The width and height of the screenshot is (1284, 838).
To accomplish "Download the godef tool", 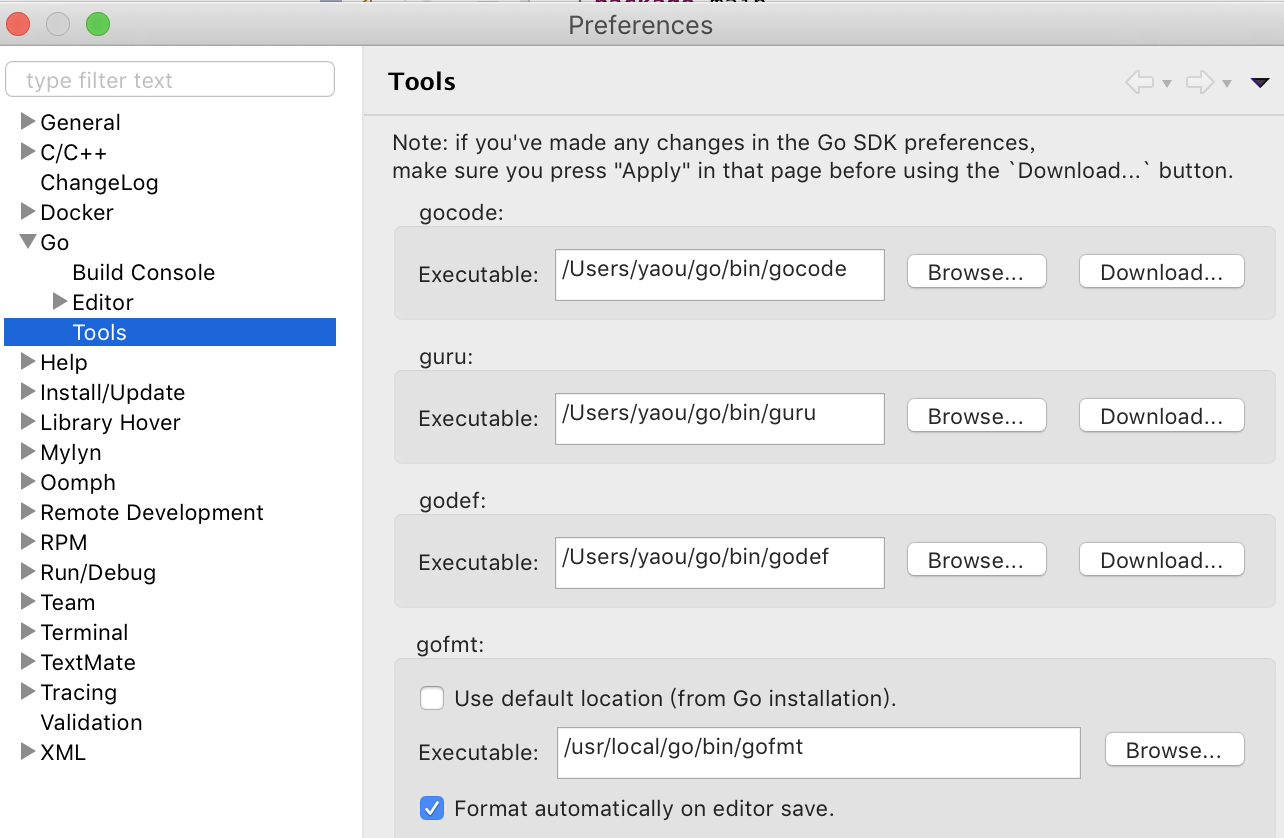I will click(1161, 560).
